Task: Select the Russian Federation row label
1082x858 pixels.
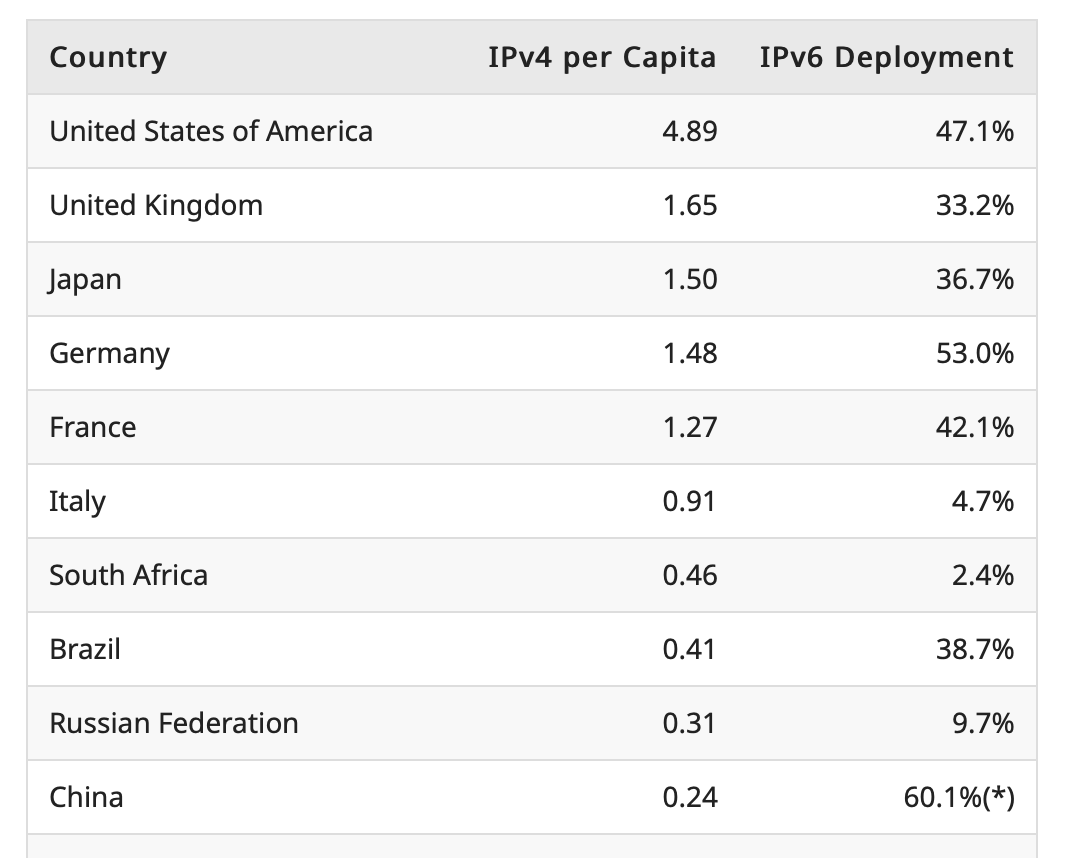Action: (x=174, y=723)
